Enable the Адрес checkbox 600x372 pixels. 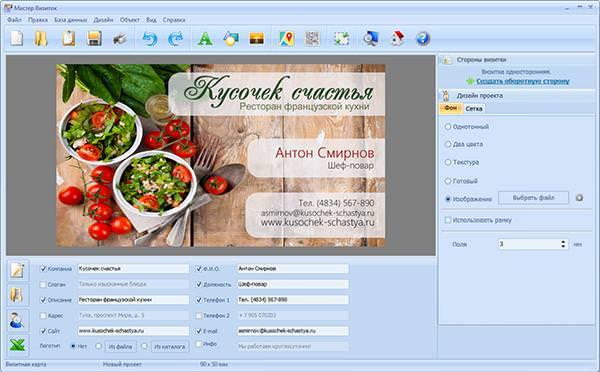click(43, 316)
